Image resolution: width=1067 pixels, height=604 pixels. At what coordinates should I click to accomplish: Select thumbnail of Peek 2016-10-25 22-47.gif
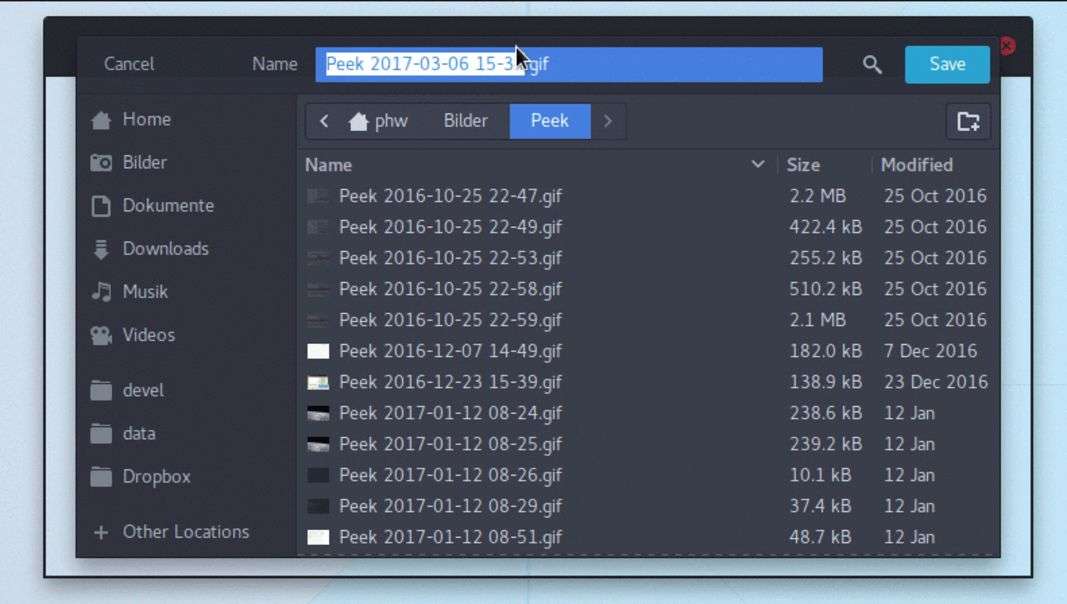pyautogui.click(x=318, y=196)
